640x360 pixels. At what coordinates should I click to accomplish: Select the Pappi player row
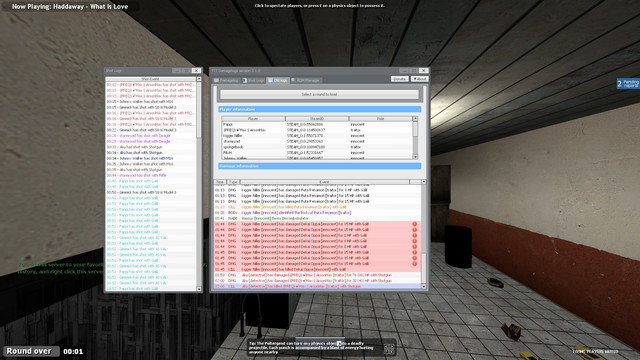317,124
